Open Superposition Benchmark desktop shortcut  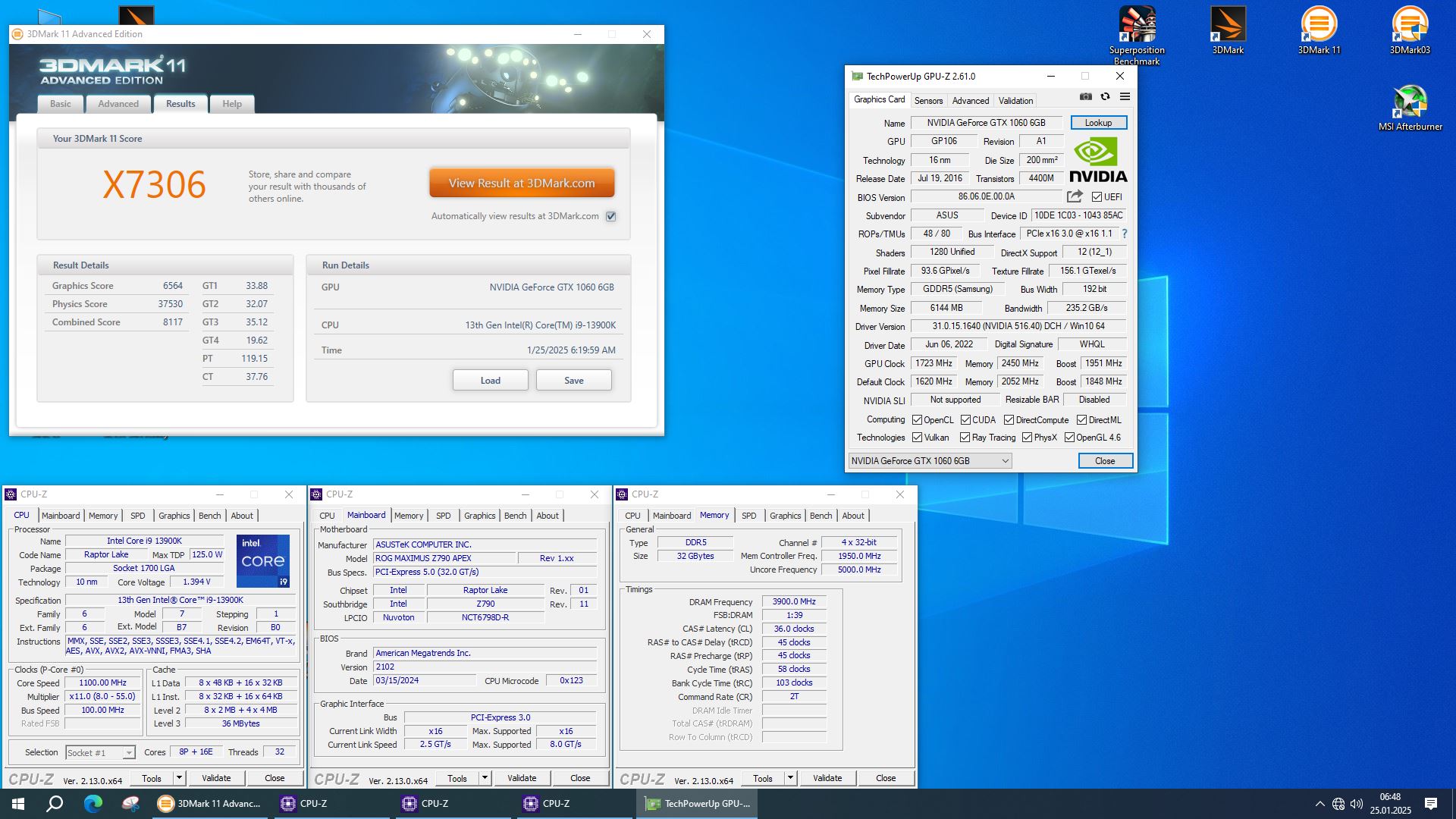click(x=1137, y=35)
